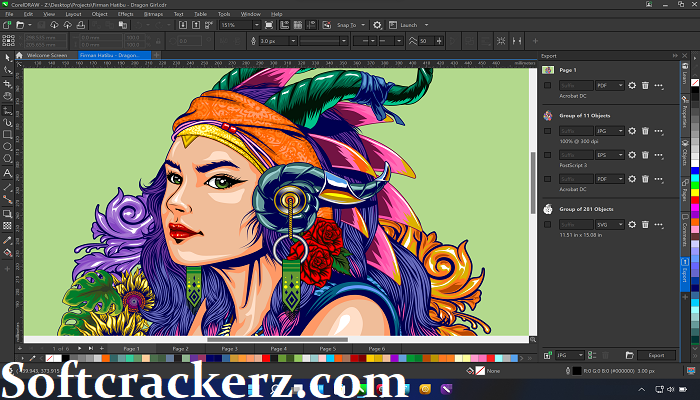
Task: Select the Transparency checker tool
Action: (x=8, y=226)
